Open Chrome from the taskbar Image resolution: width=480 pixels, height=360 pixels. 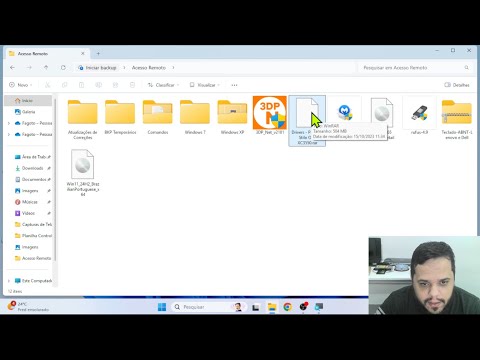287,307
